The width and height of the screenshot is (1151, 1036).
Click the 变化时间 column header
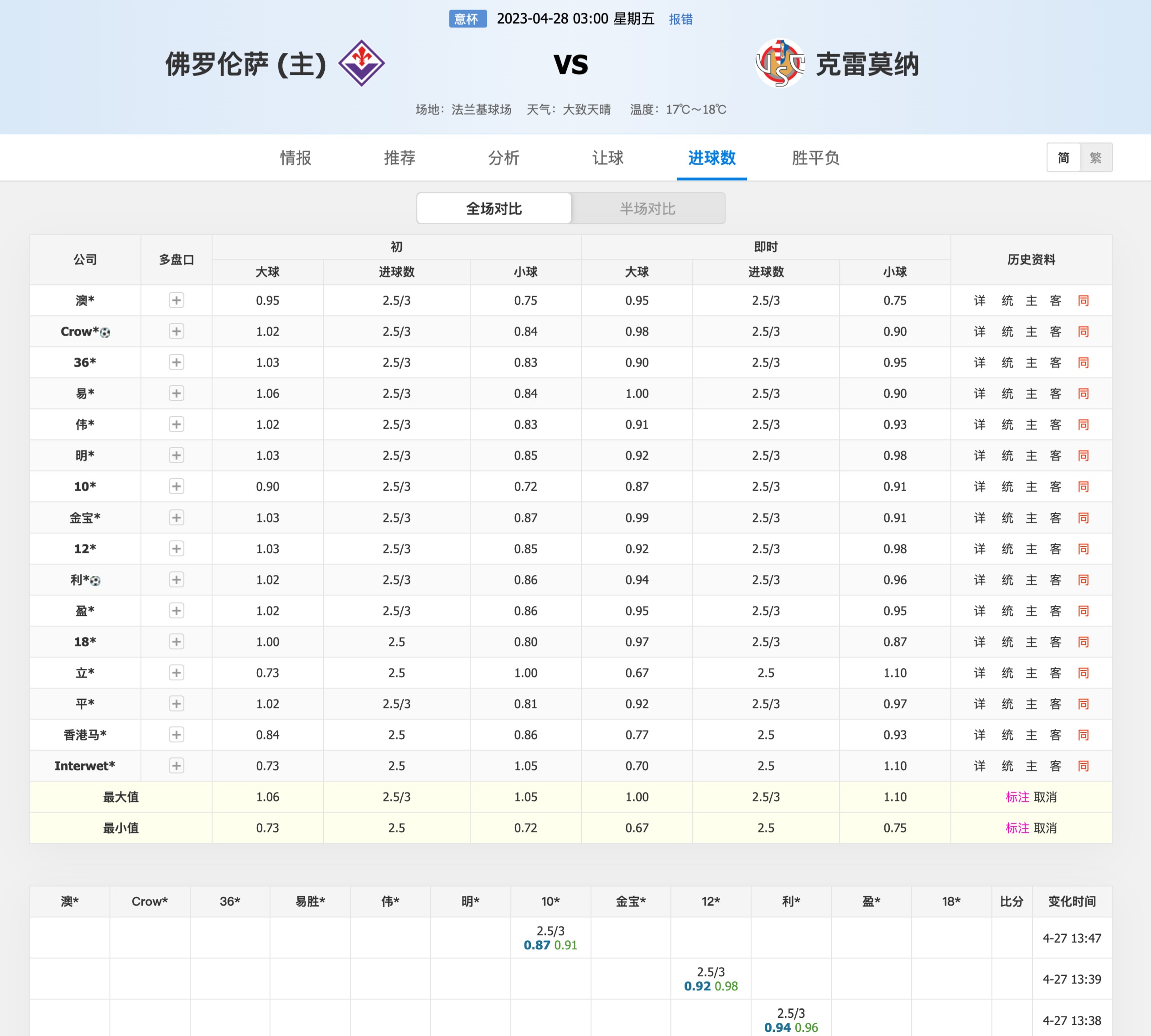point(1072,901)
